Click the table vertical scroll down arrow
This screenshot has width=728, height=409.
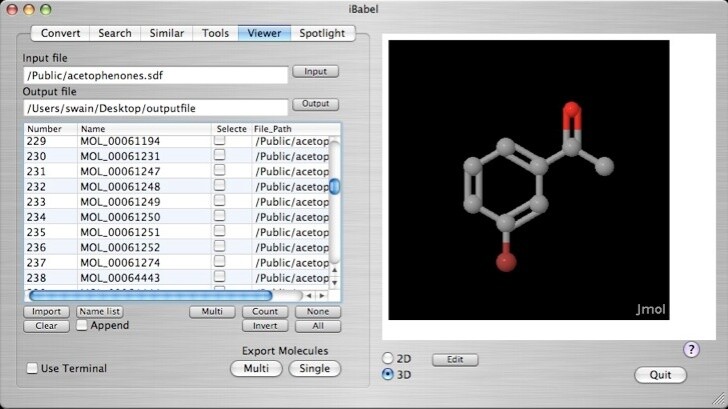tap(334, 282)
